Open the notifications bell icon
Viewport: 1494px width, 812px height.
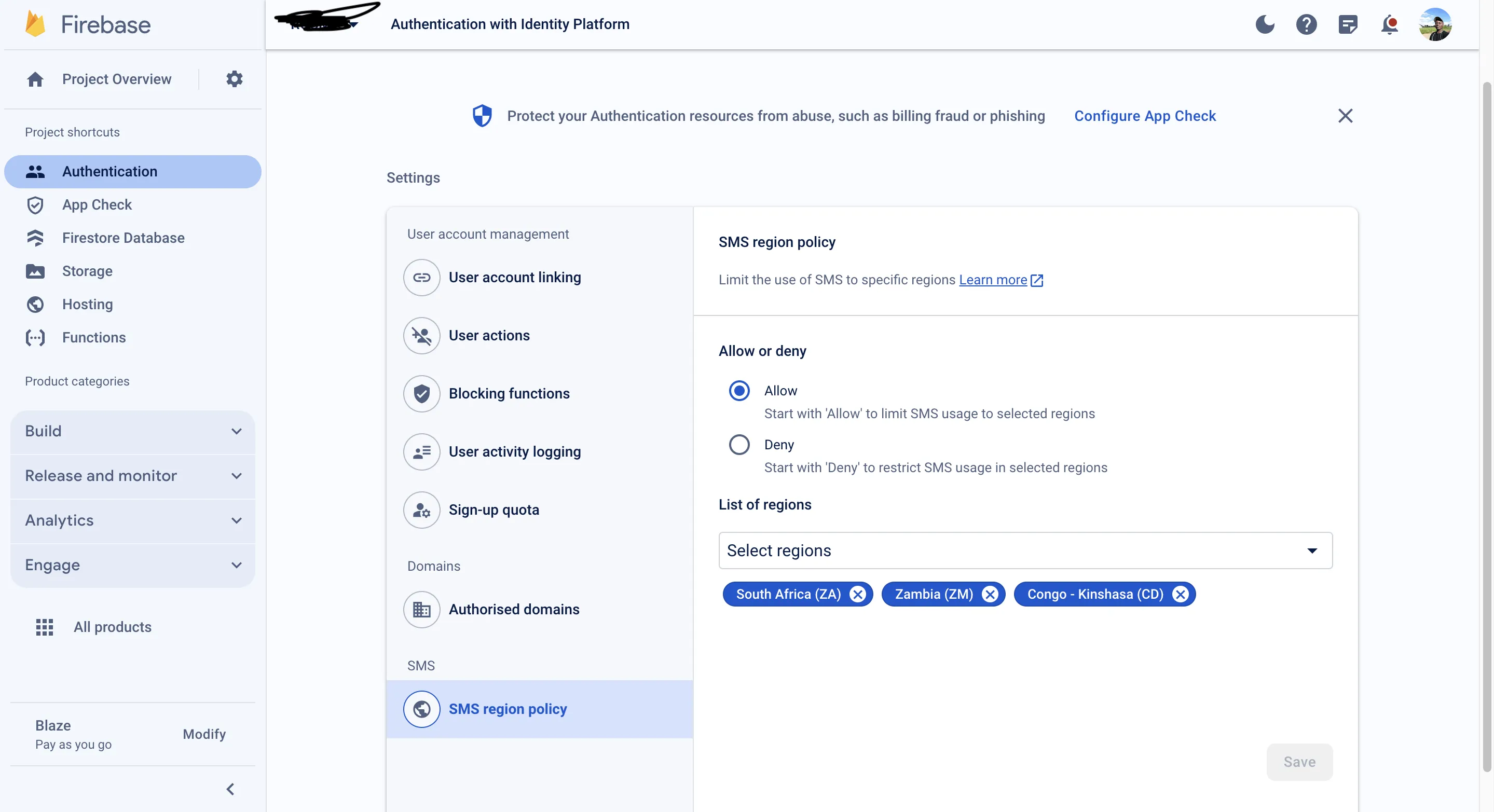pyautogui.click(x=1389, y=24)
